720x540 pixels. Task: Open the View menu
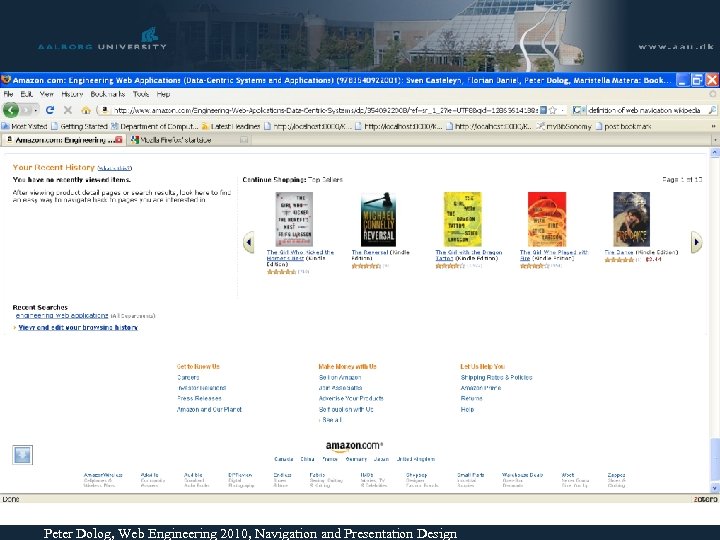tap(46, 94)
